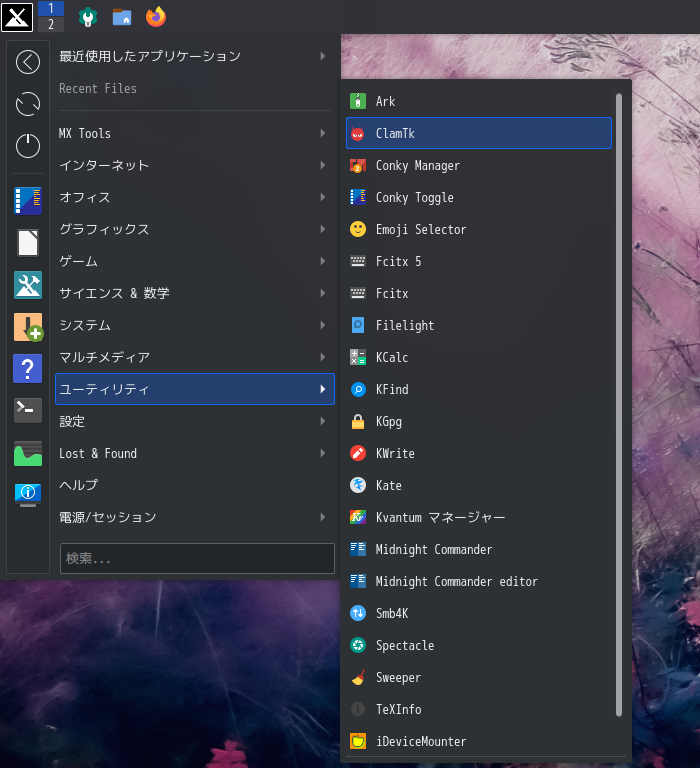Expand the インターネット submenu arrow
Screen dimensions: 700x768
[x=323, y=165]
